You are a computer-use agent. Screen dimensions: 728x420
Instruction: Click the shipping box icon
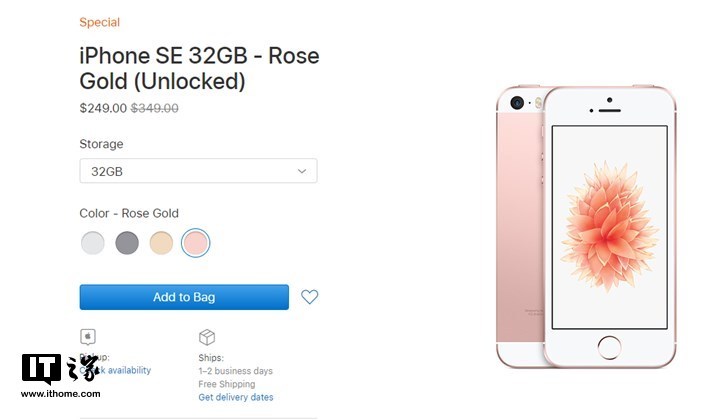(207, 337)
